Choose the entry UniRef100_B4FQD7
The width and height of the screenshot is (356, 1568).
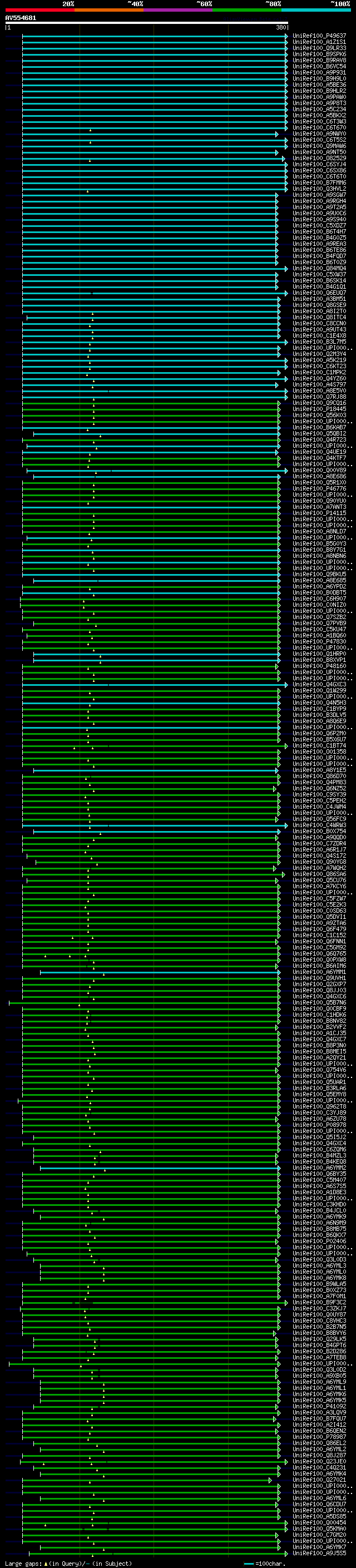pos(319,256)
